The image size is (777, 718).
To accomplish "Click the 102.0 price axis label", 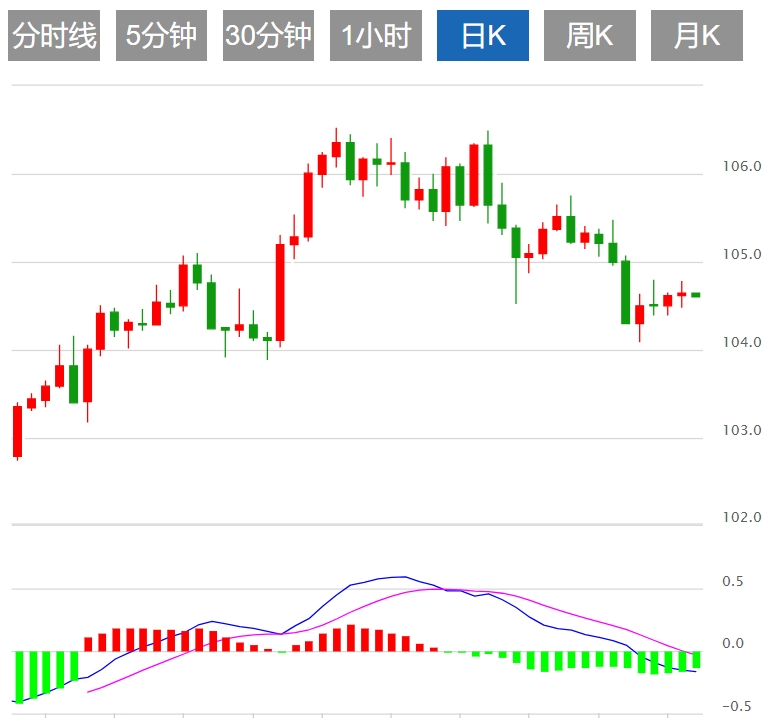I will 742,517.
